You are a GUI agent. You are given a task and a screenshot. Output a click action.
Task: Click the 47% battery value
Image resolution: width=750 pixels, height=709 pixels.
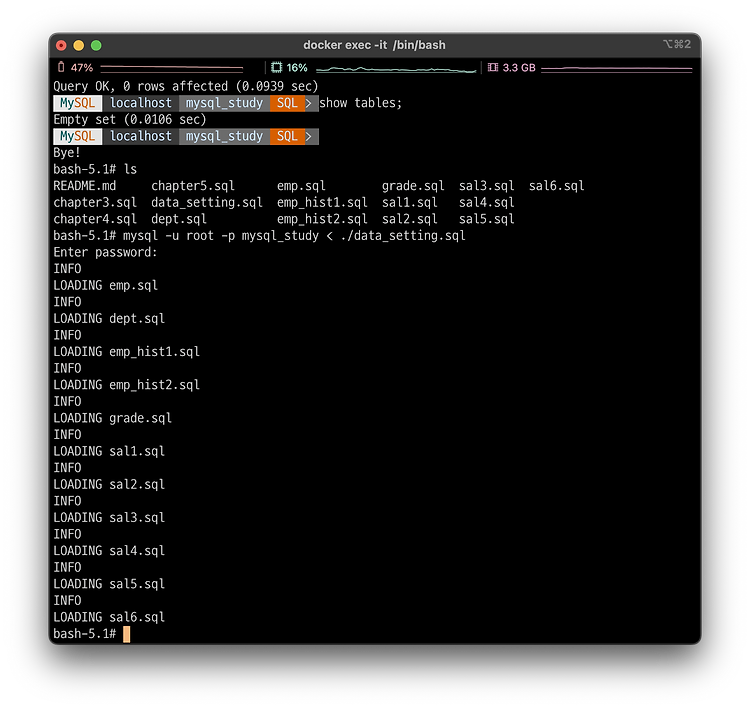tap(82, 68)
